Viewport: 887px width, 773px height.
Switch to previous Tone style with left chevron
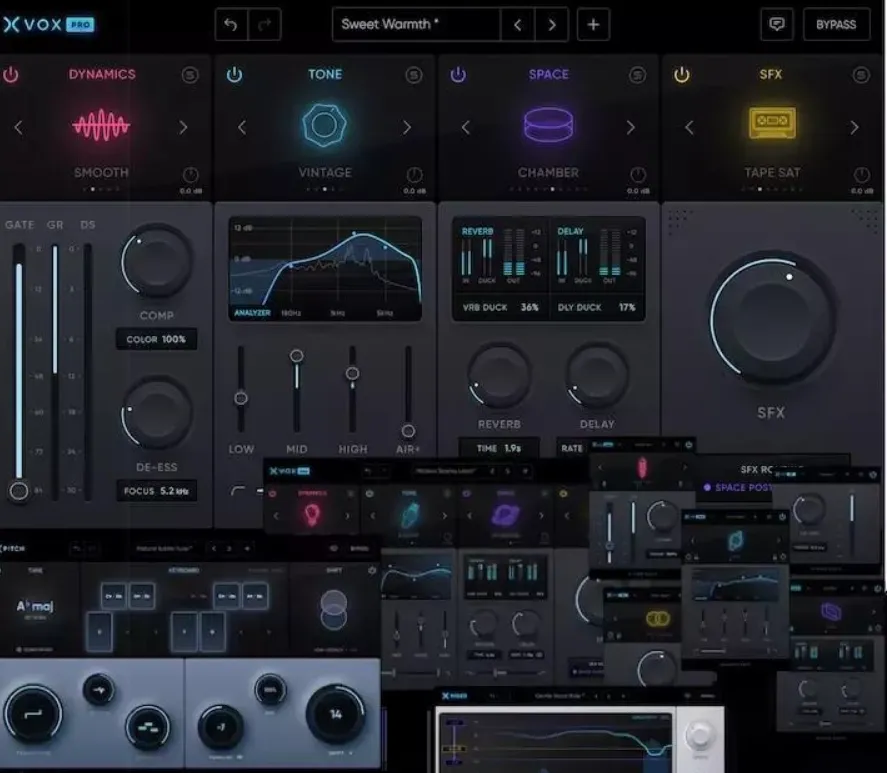[x=242, y=127]
